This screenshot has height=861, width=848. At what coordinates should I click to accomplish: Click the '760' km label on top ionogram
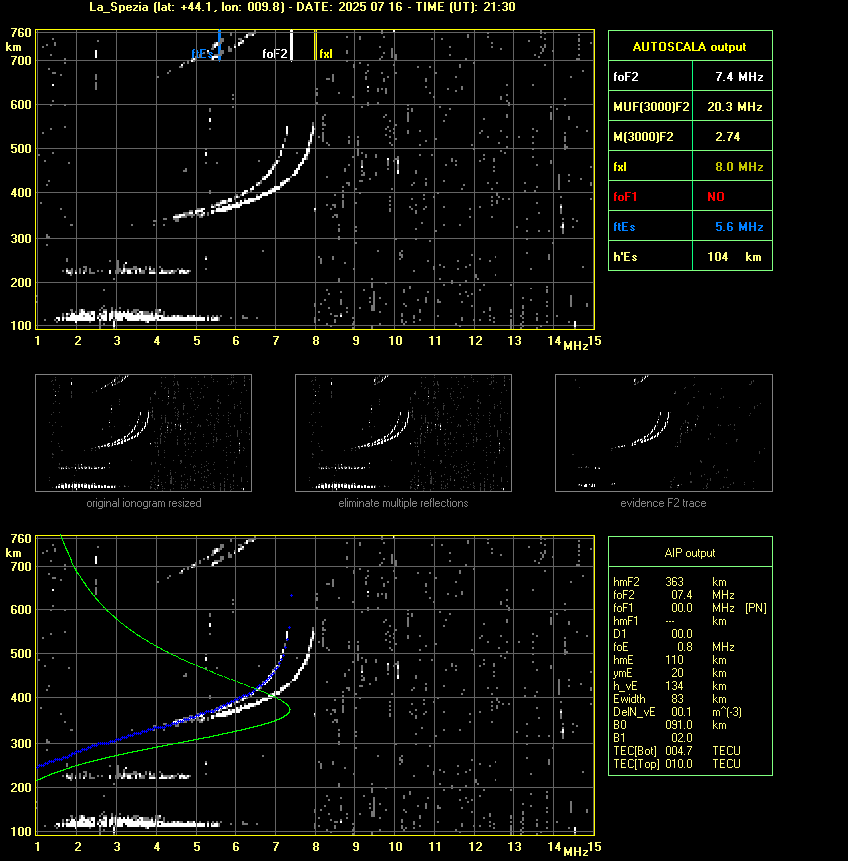21,33
